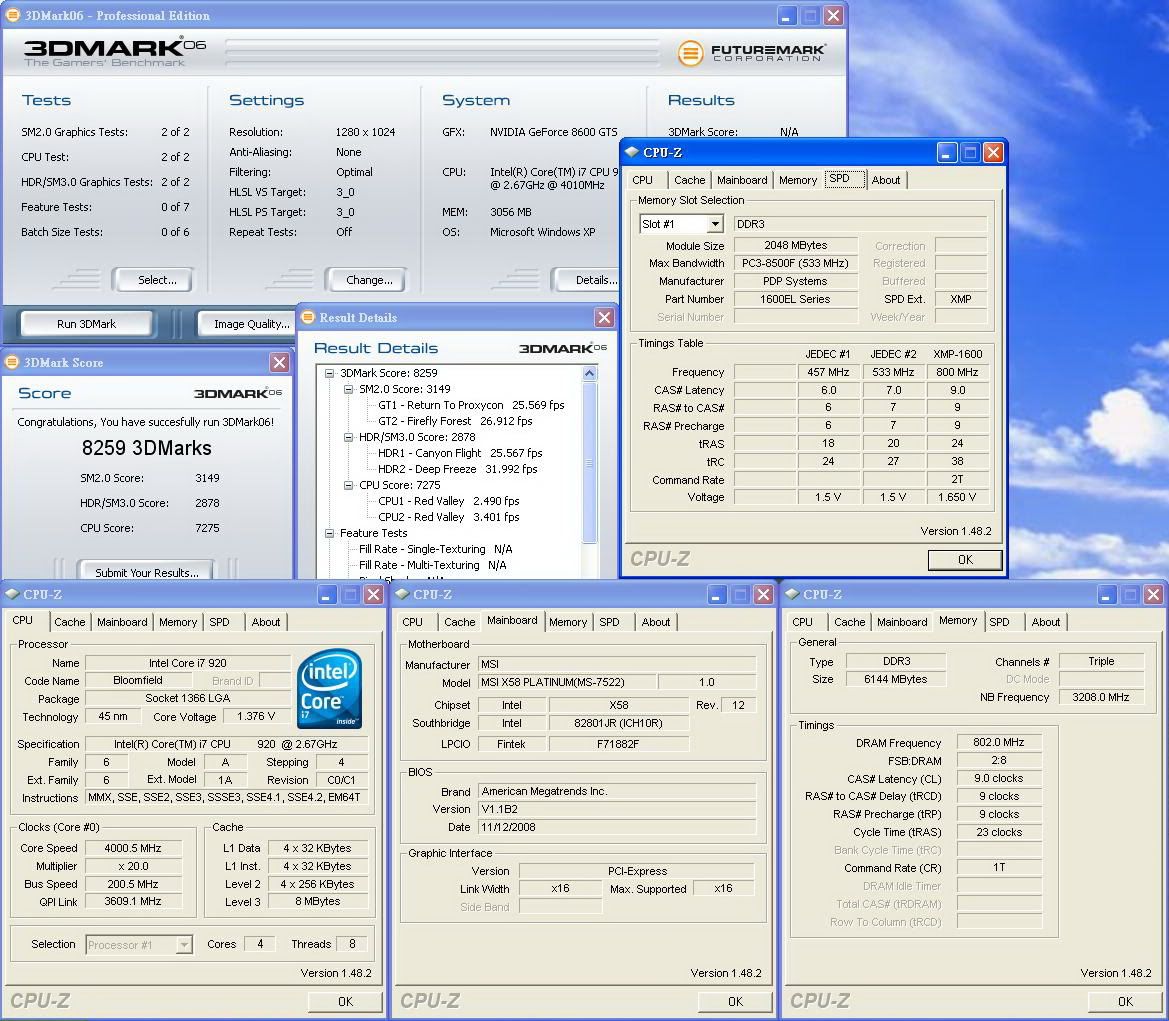Click OK in the SPD CPU-Z window
This screenshot has width=1169, height=1021.
[965, 559]
